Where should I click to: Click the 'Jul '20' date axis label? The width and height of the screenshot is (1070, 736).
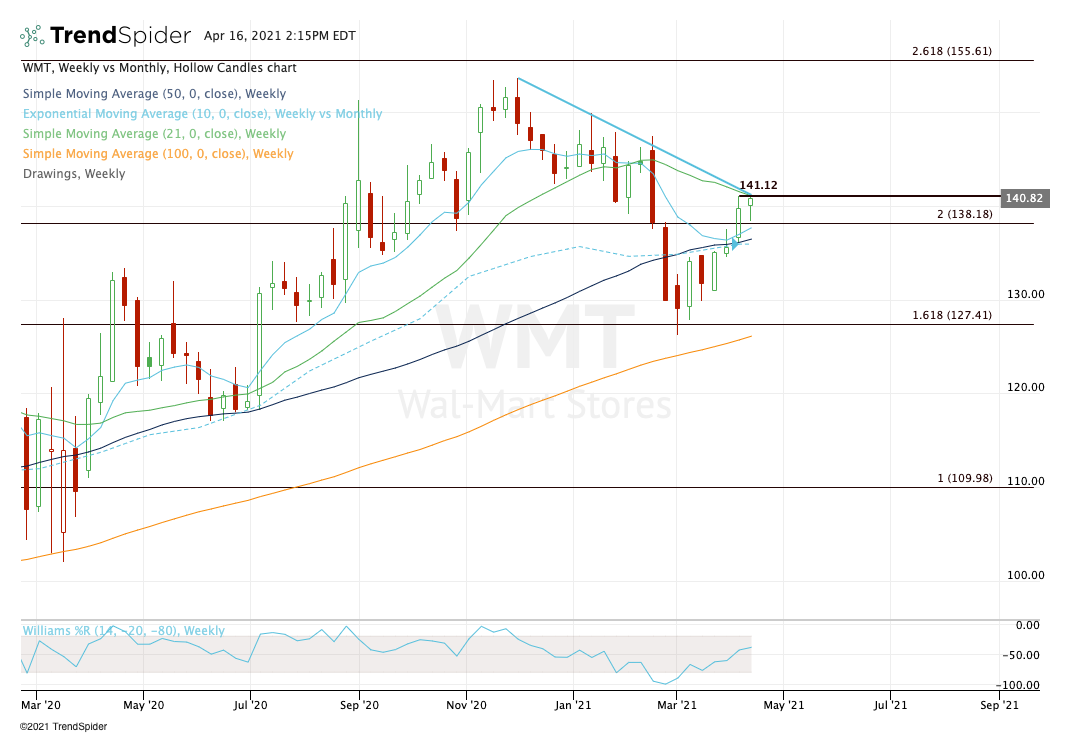click(250, 705)
